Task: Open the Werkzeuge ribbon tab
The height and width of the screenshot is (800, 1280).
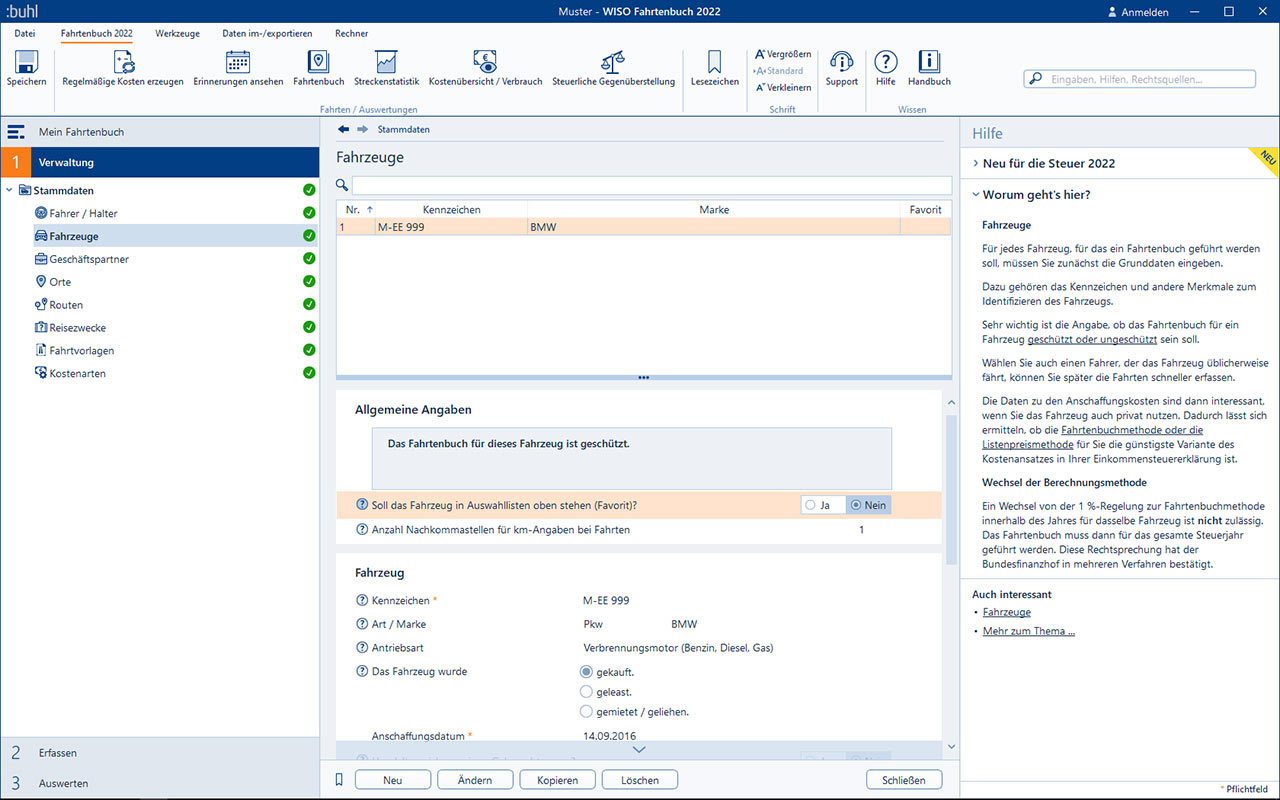Action: point(177,33)
